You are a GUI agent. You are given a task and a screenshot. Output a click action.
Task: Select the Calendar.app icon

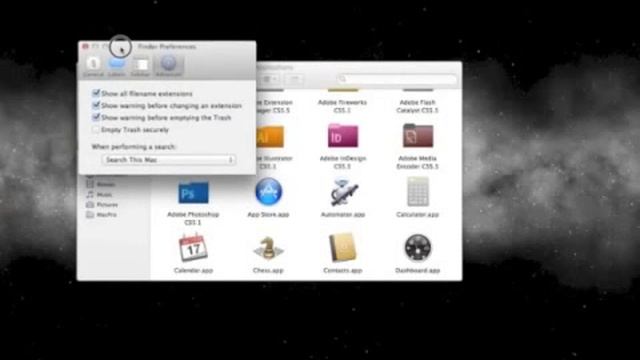[x=193, y=248]
